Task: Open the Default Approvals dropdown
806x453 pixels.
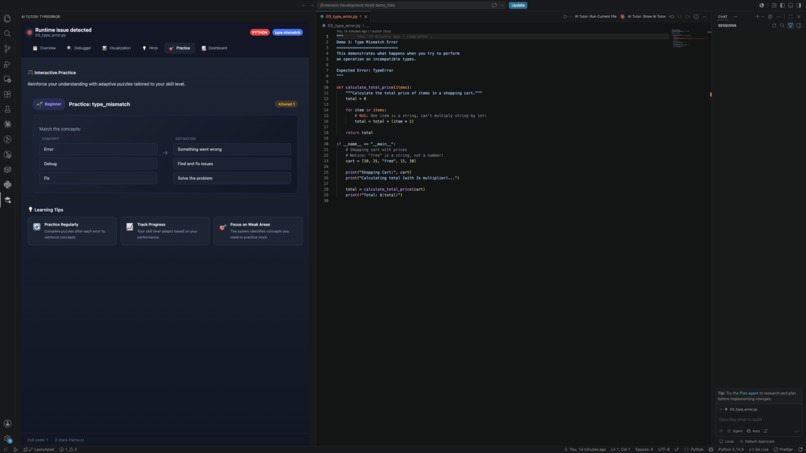Action: [757, 441]
